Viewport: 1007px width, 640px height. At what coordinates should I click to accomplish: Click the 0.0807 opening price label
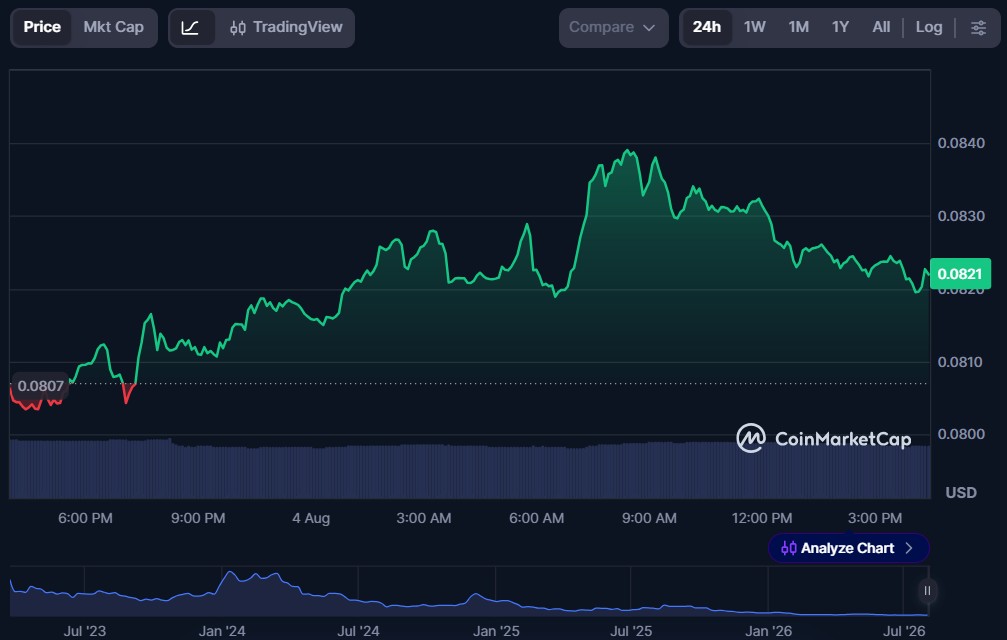tap(40, 386)
